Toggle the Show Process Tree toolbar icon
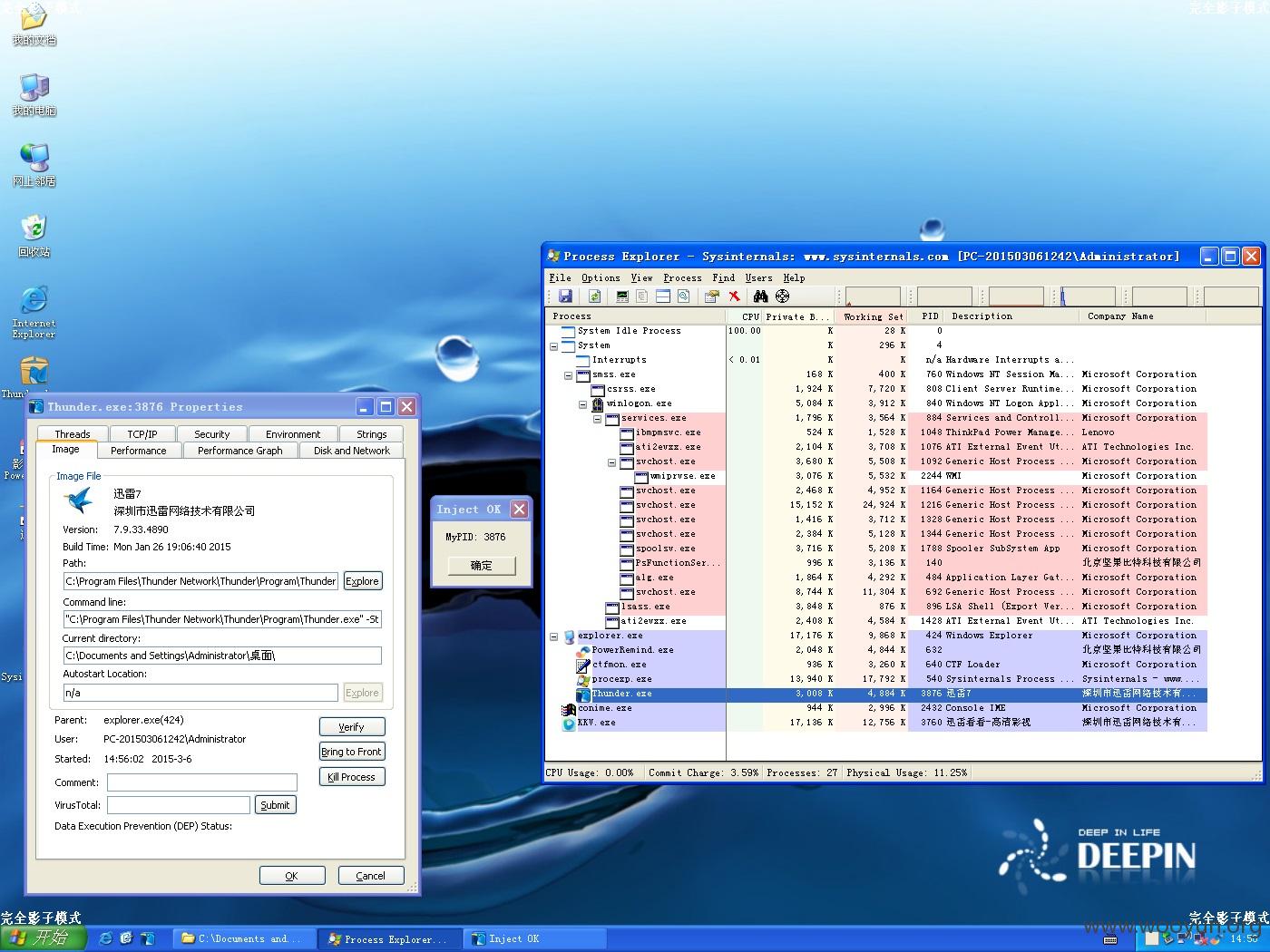 [642, 296]
